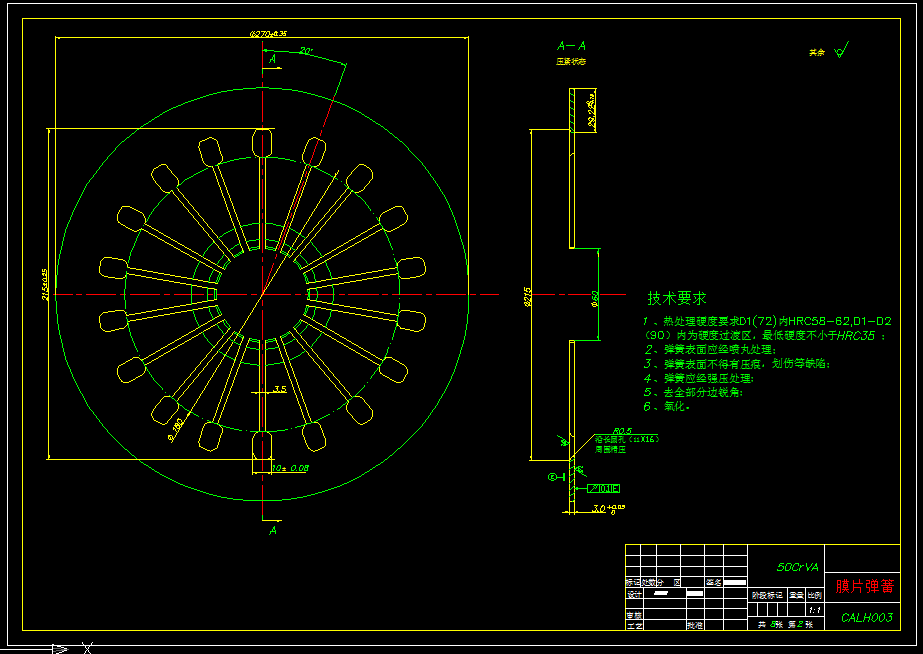Viewport: 923px width, 654px height.
Task: Select the A—A section view title
Action: pos(571,46)
